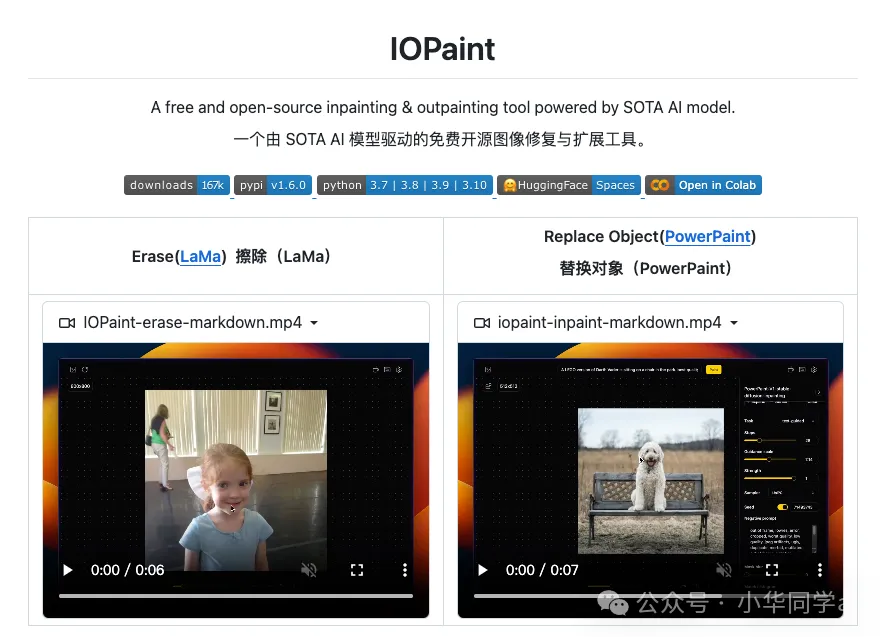This screenshot has height=637, width=885.
Task: Enter fullscreen on the left erase video
Action: coord(357,569)
